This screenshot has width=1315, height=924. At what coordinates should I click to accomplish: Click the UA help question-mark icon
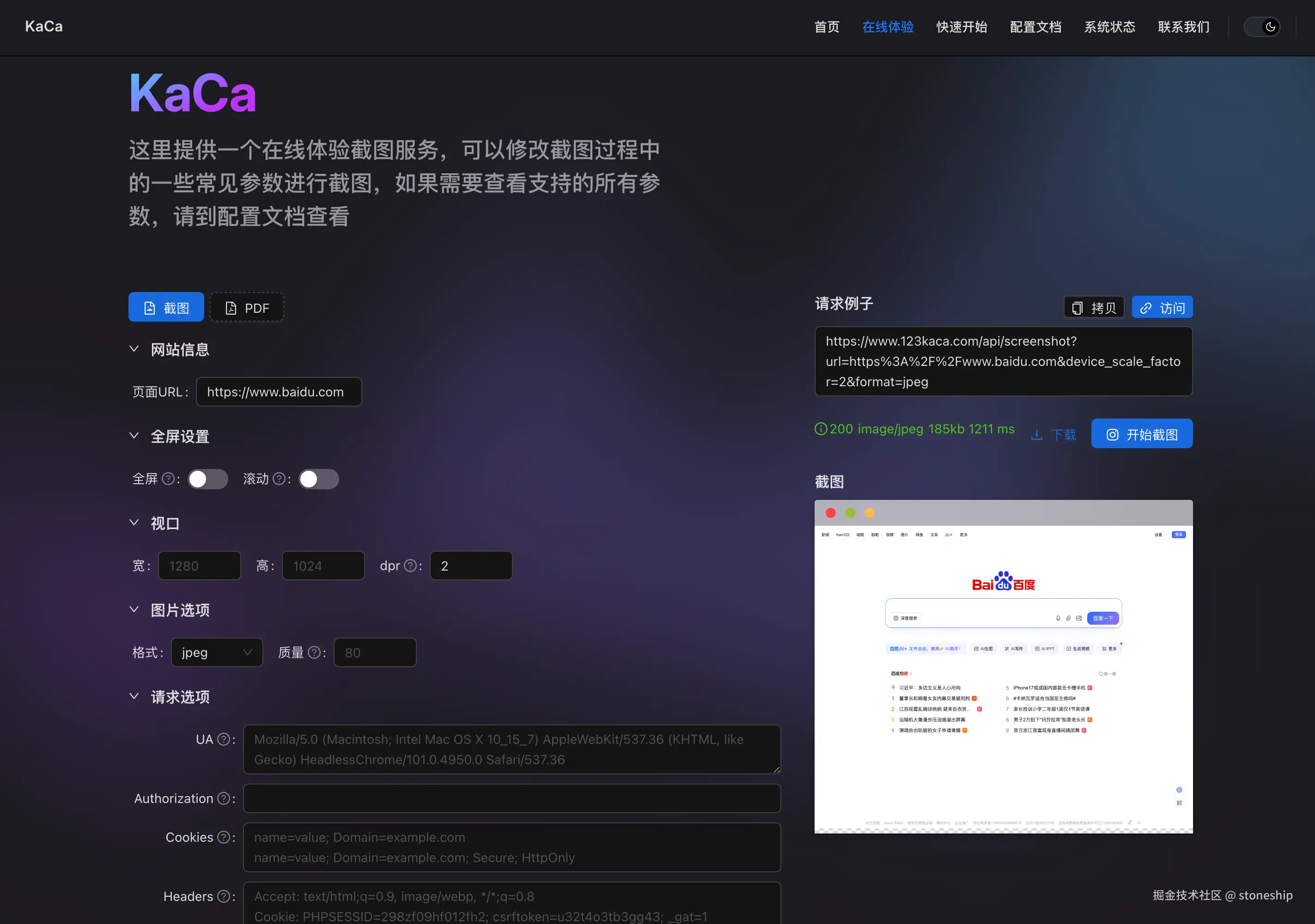(224, 740)
